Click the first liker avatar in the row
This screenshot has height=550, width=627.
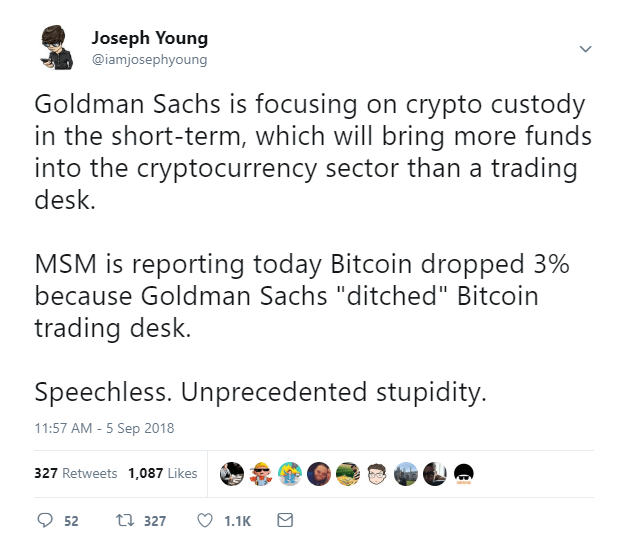pyautogui.click(x=232, y=472)
